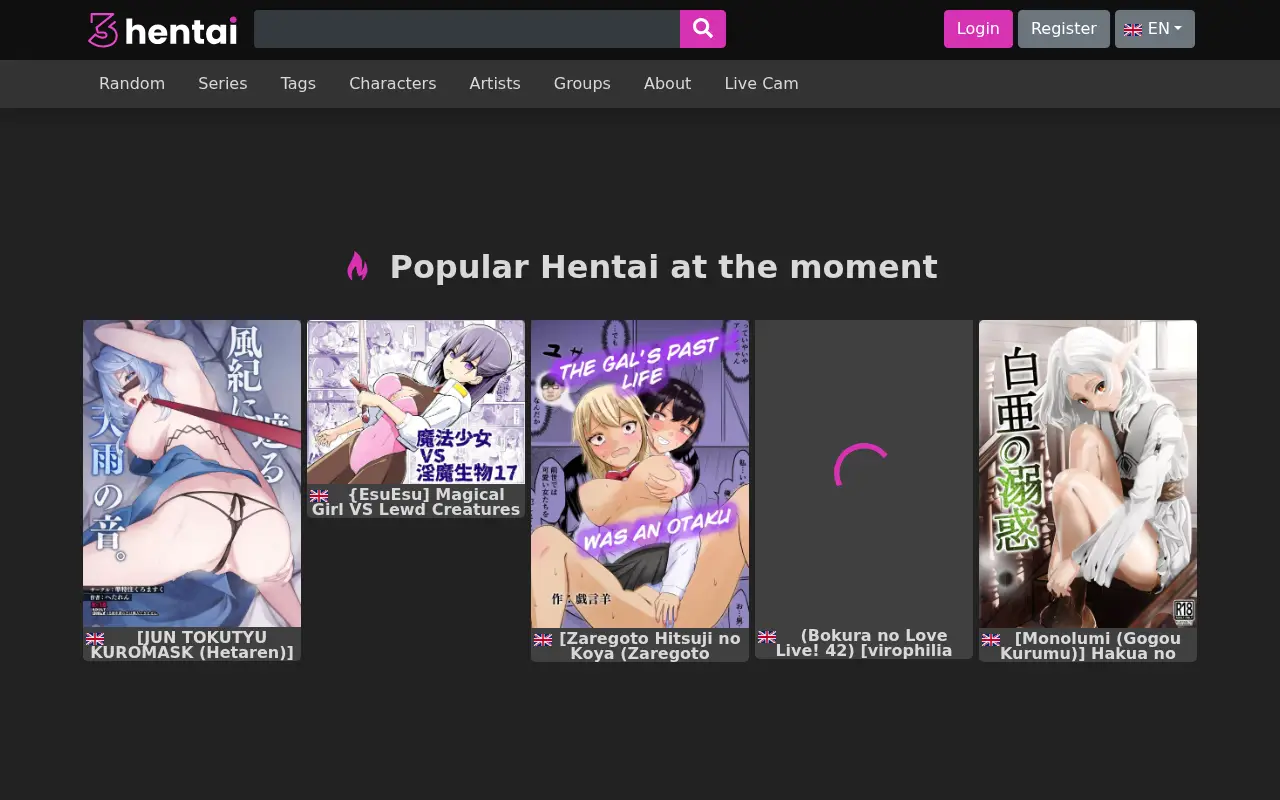Image resolution: width=1280 pixels, height=800 pixels.
Task: Click the Register button
Action: tap(1064, 29)
